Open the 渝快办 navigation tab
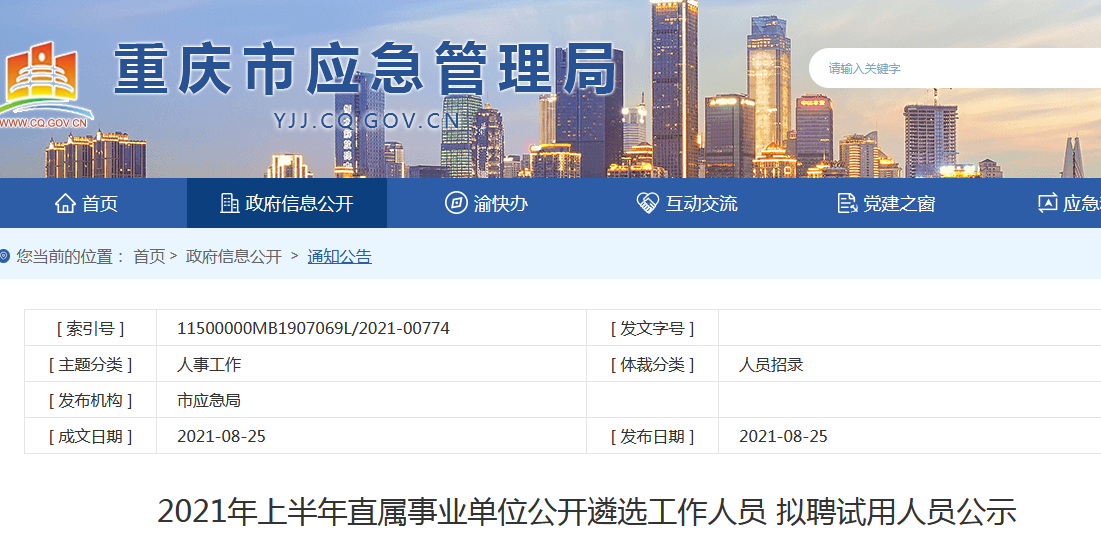The image size is (1101, 534). point(487,203)
